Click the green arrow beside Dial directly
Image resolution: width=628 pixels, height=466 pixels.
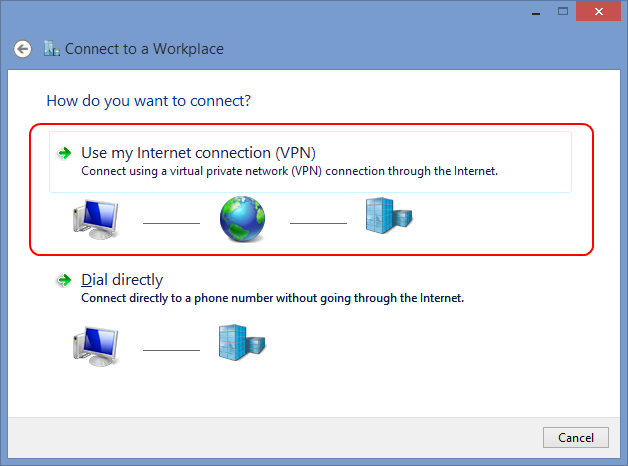coord(64,280)
